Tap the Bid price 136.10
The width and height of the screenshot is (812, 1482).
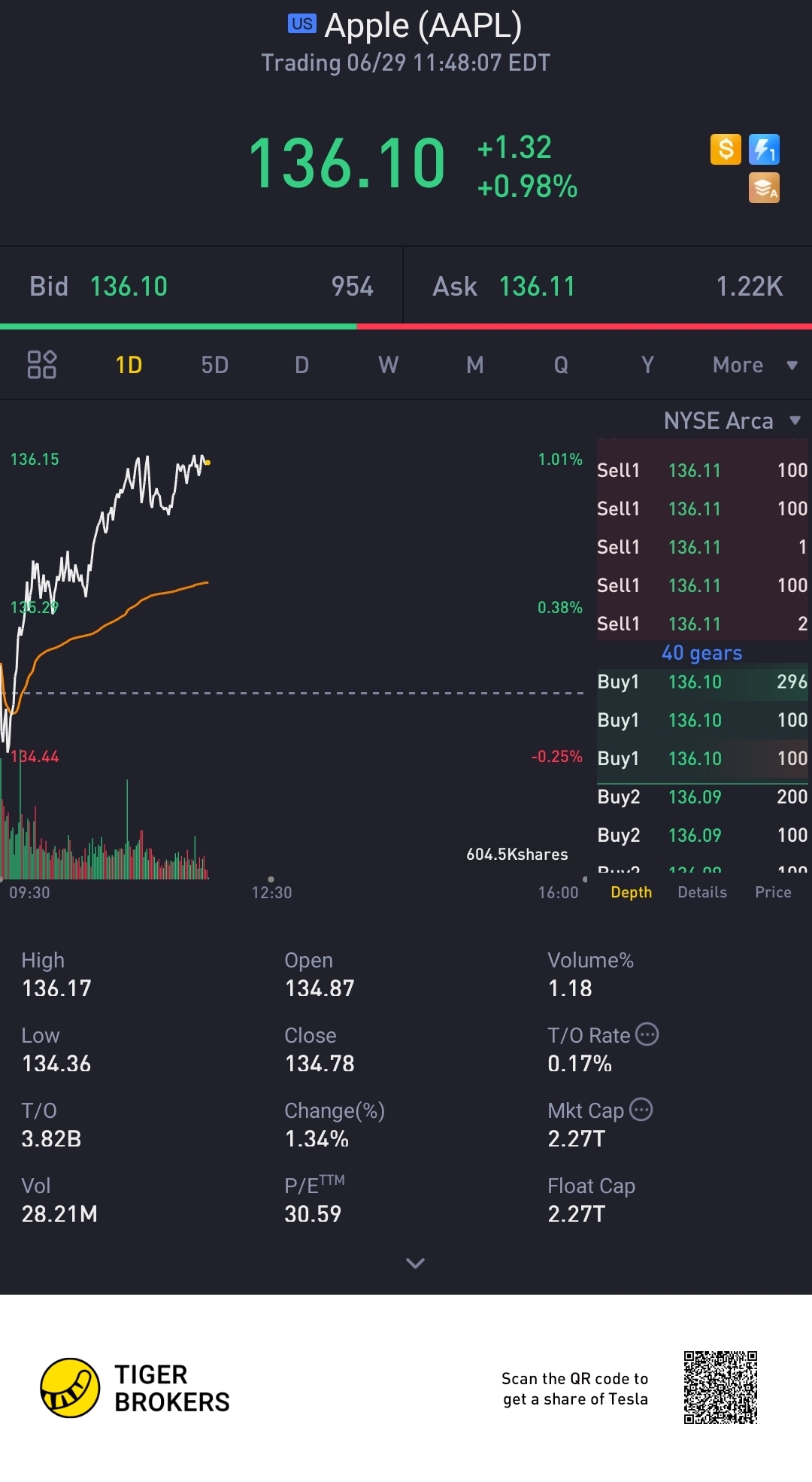[x=129, y=287]
